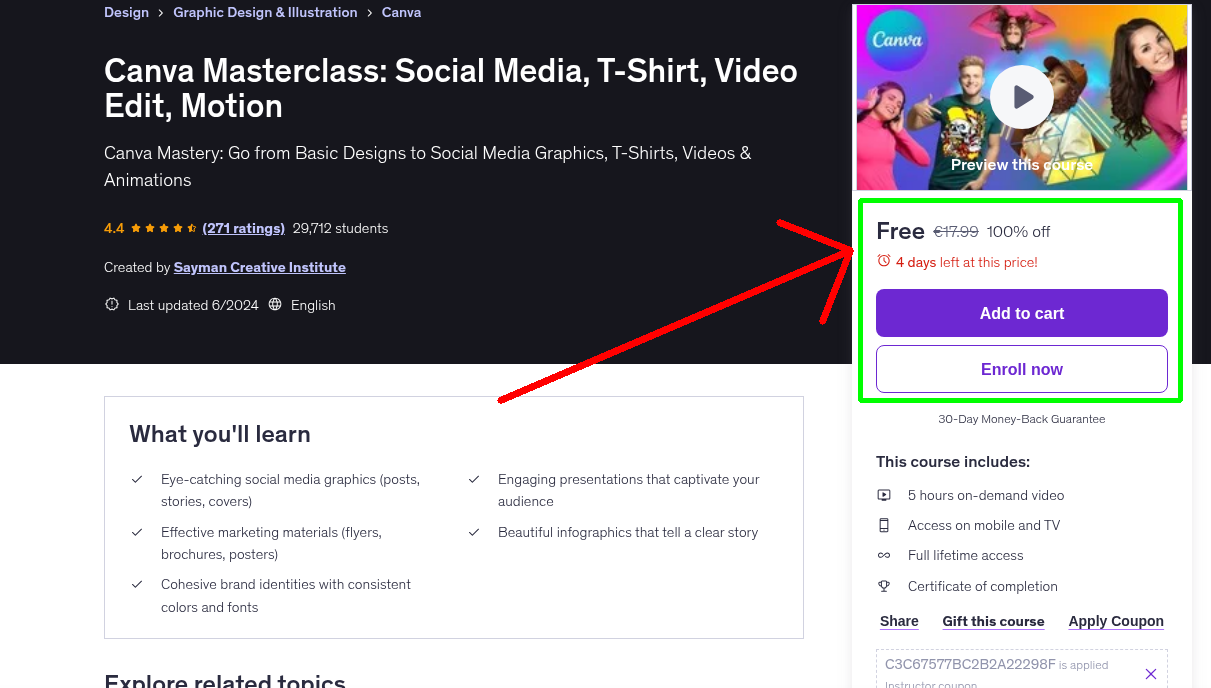Click the infinity lifetime access icon
This screenshot has height=688, width=1211.
[884, 555]
